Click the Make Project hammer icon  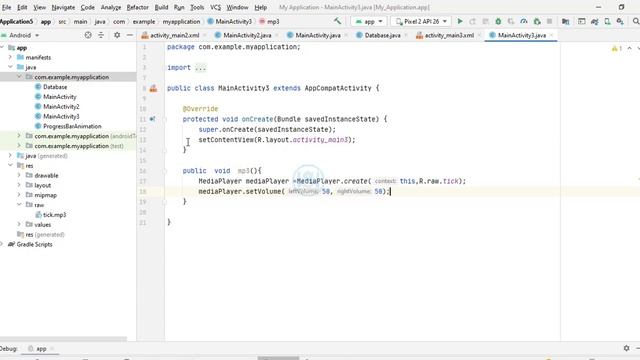[337, 21]
